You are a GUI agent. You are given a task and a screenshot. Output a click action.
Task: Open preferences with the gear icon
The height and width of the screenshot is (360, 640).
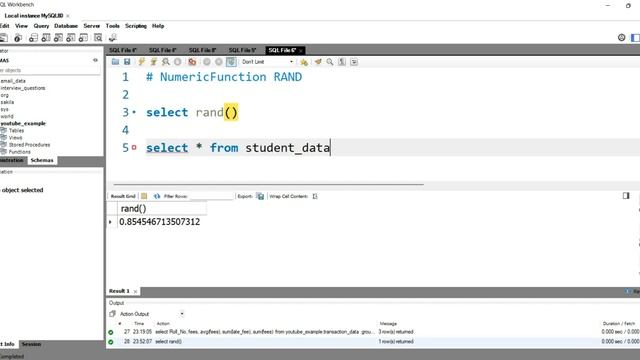coord(621,38)
